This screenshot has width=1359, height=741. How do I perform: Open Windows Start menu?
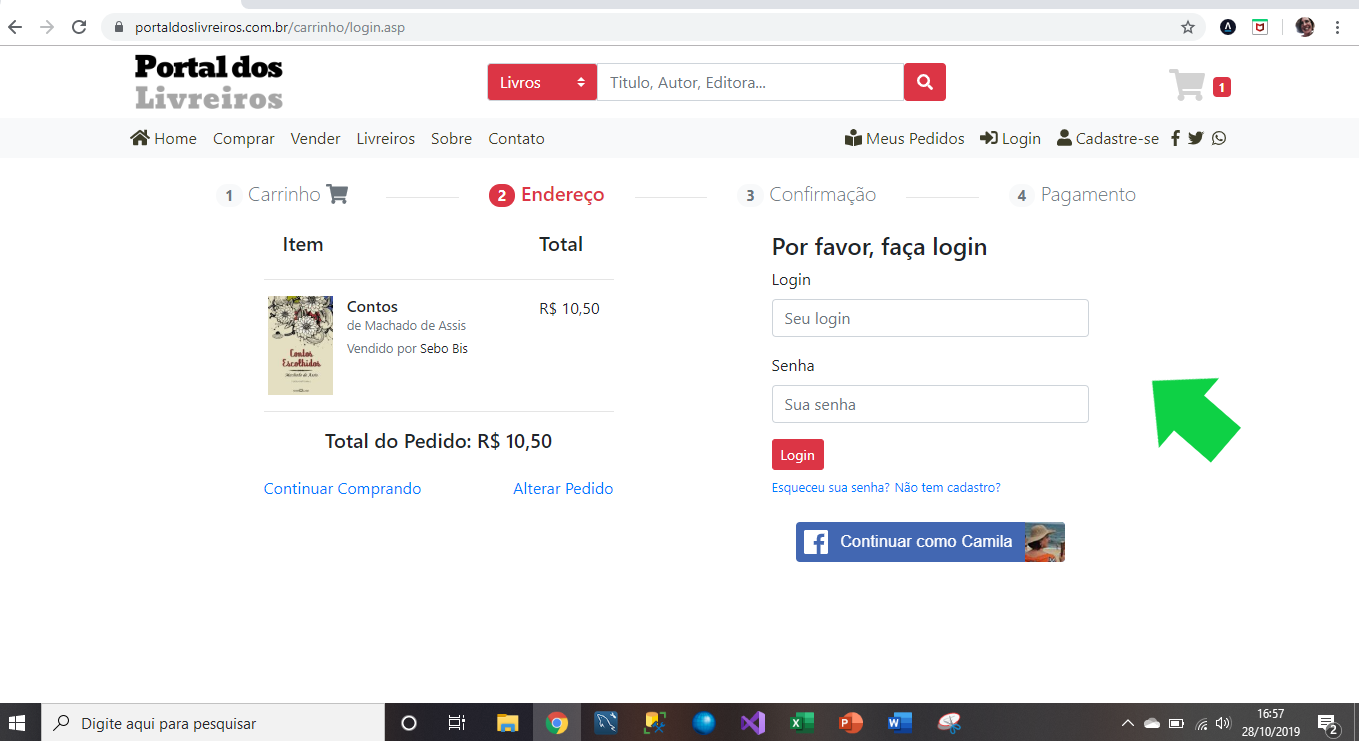[x=18, y=723]
